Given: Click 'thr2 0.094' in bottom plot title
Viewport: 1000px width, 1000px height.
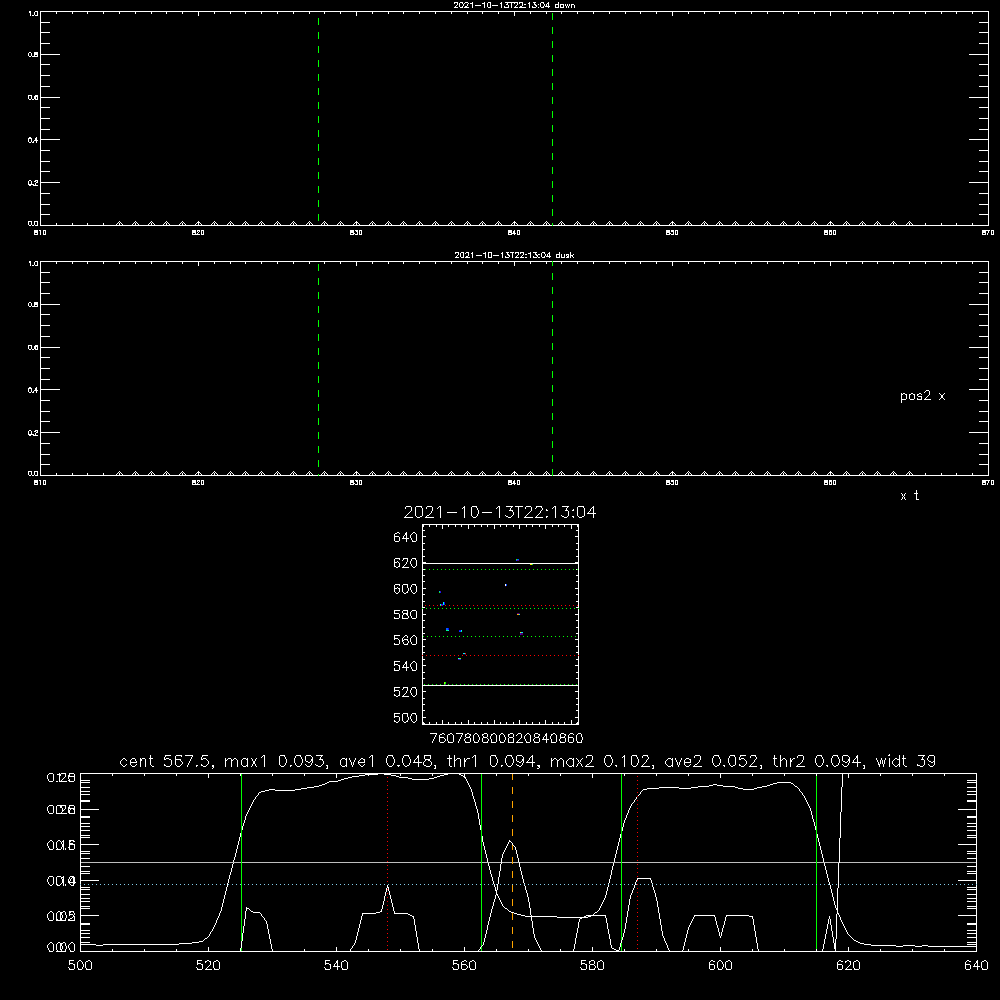Looking at the screenshot, I should (x=819, y=761).
